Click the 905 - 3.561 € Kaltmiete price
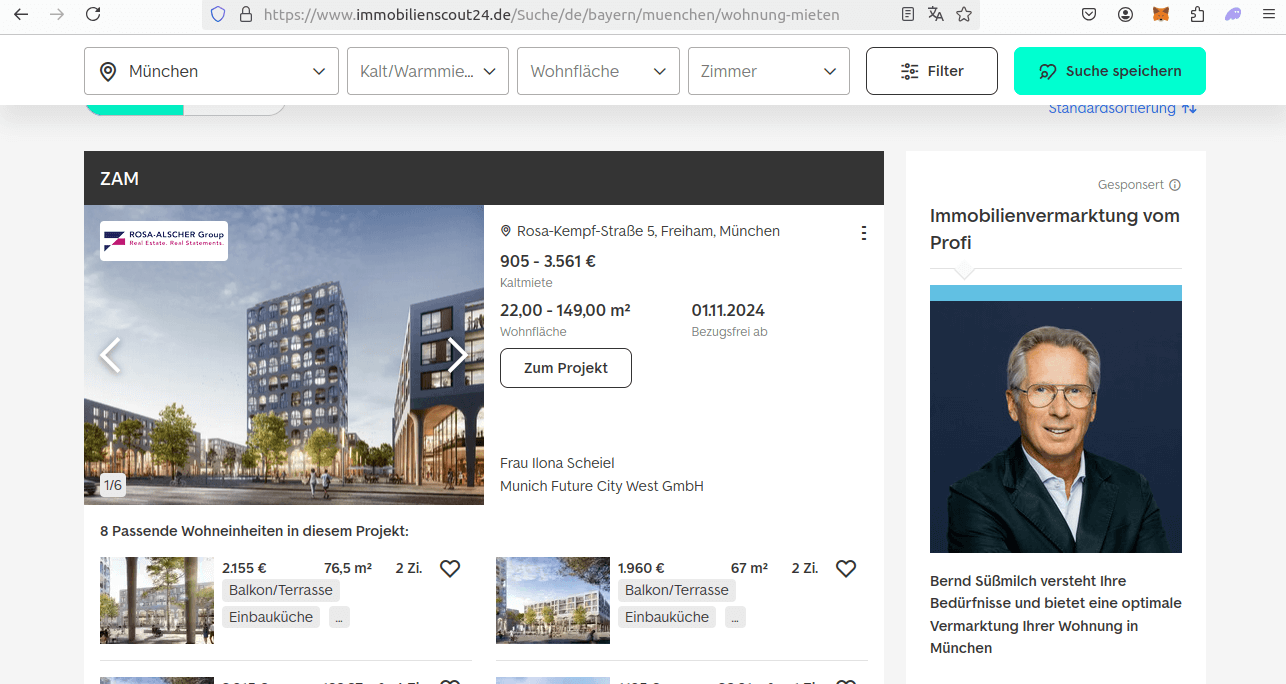Viewport: 1286px width, 684px height. tap(548, 262)
